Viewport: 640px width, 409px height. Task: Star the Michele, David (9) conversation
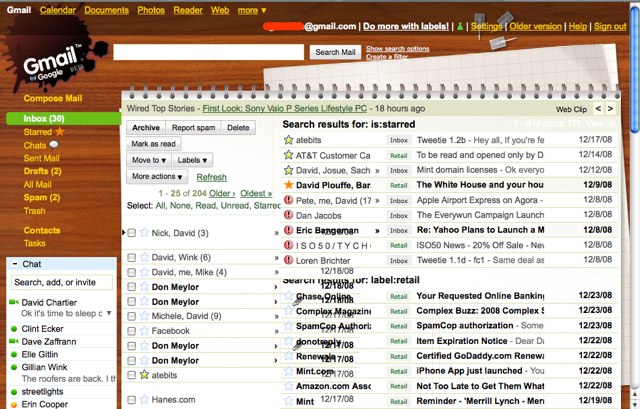[144, 316]
